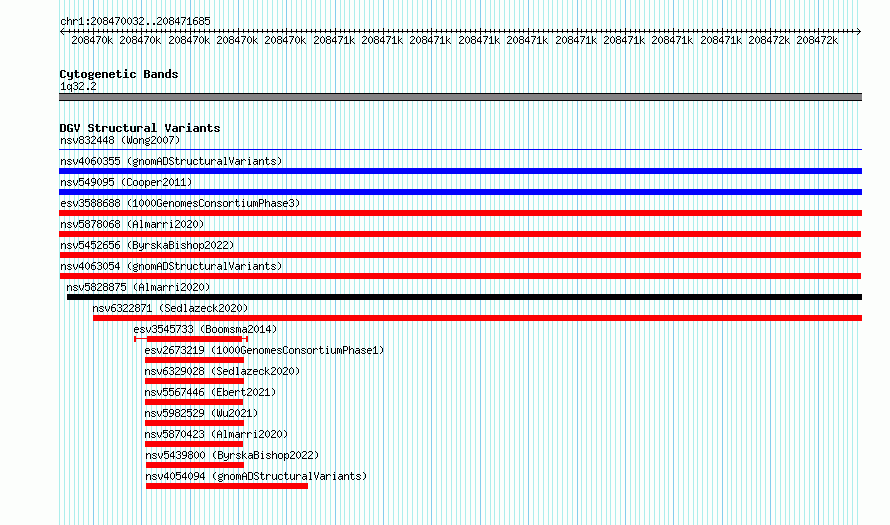Click the red bar under nsv5878068

click(x=460, y=234)
